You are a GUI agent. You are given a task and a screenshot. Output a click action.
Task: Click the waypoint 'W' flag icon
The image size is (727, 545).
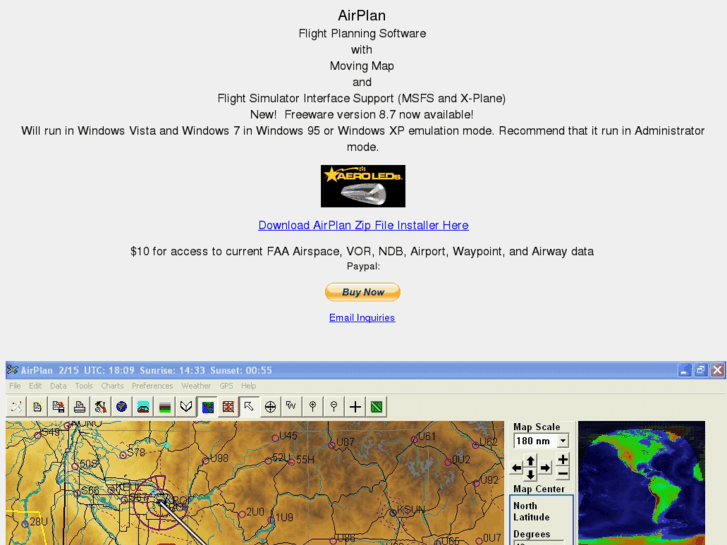coord(291,407)
